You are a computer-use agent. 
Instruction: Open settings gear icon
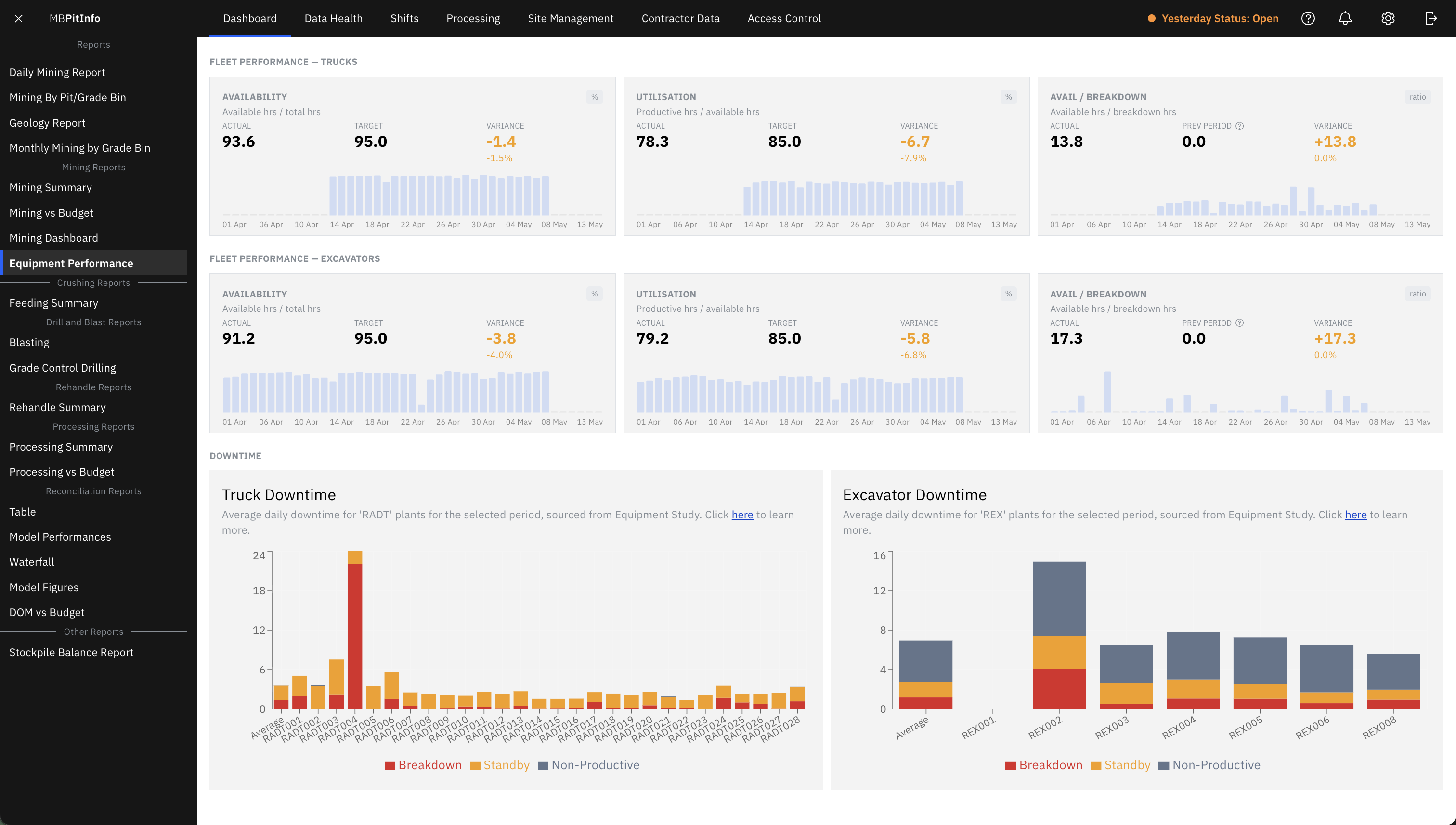pyautogui.click(x=1388, y=18)
